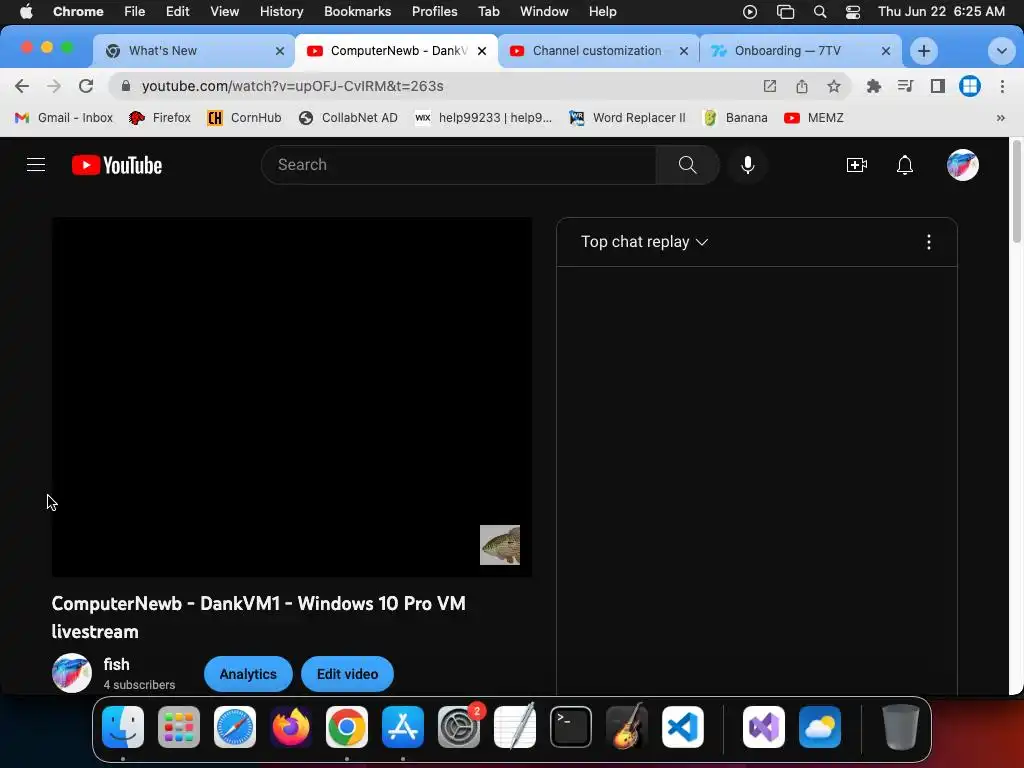
Task: Click the share icon in the address bar
Action: (802, 86)
